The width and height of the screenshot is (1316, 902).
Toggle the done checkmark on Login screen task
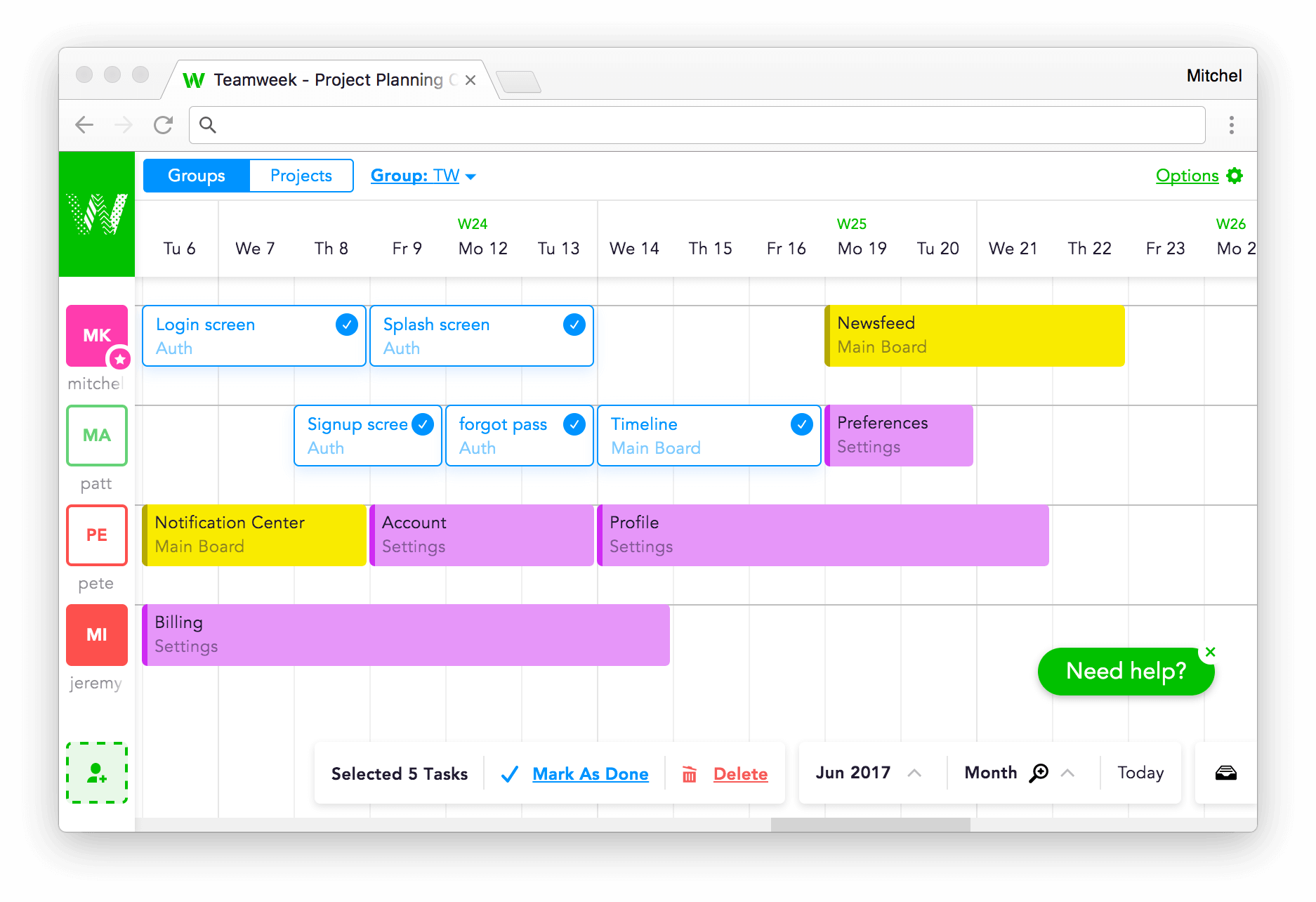pyautogui.click(x=346, y=325)
